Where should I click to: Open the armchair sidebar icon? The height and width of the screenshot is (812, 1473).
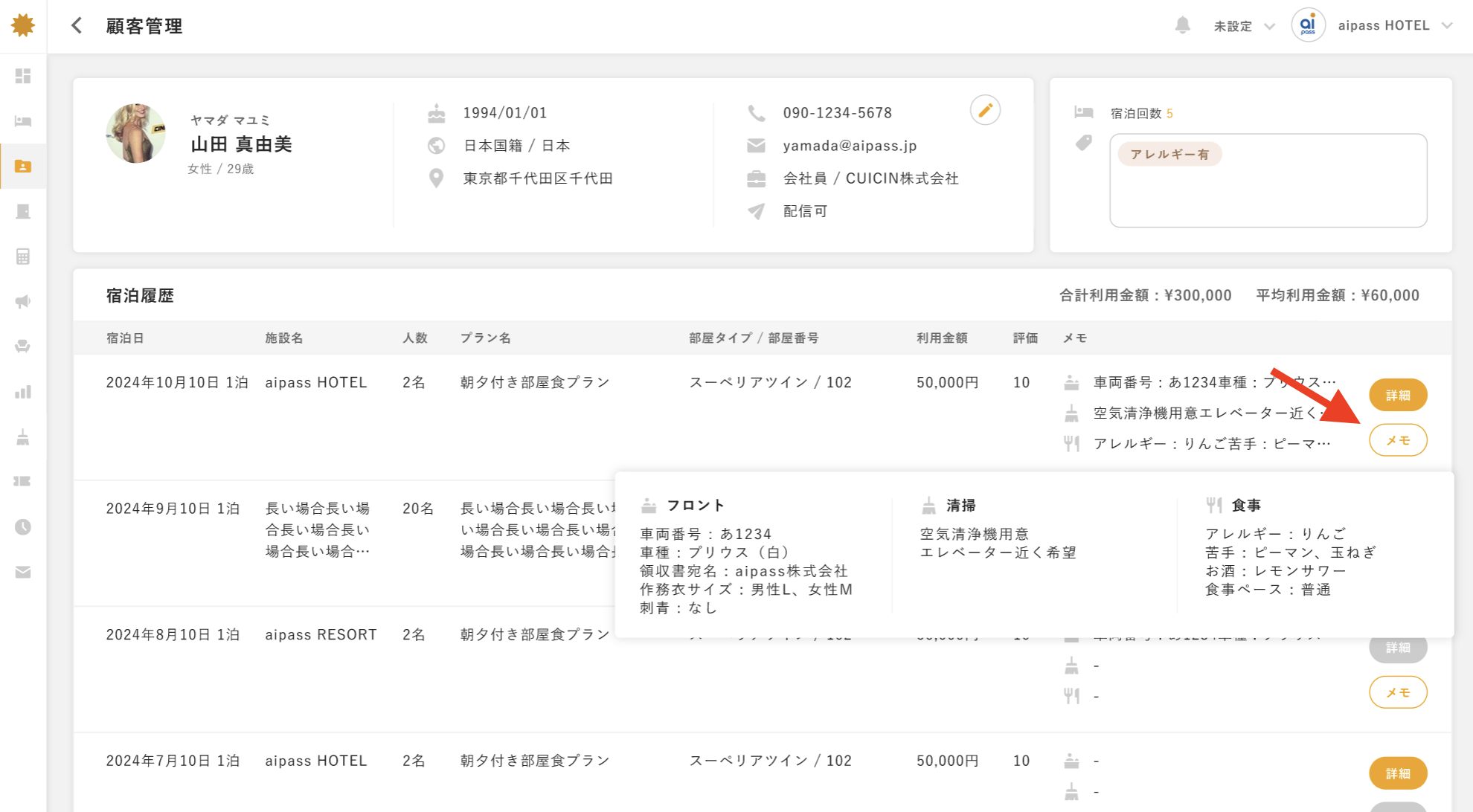pyautogui.click(x=23, y=347)
